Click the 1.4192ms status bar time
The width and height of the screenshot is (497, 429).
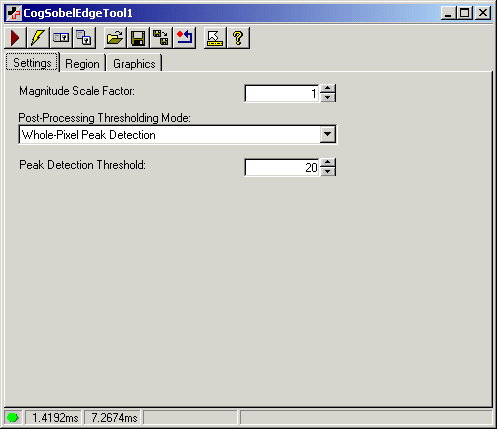(x=55, y=417)
